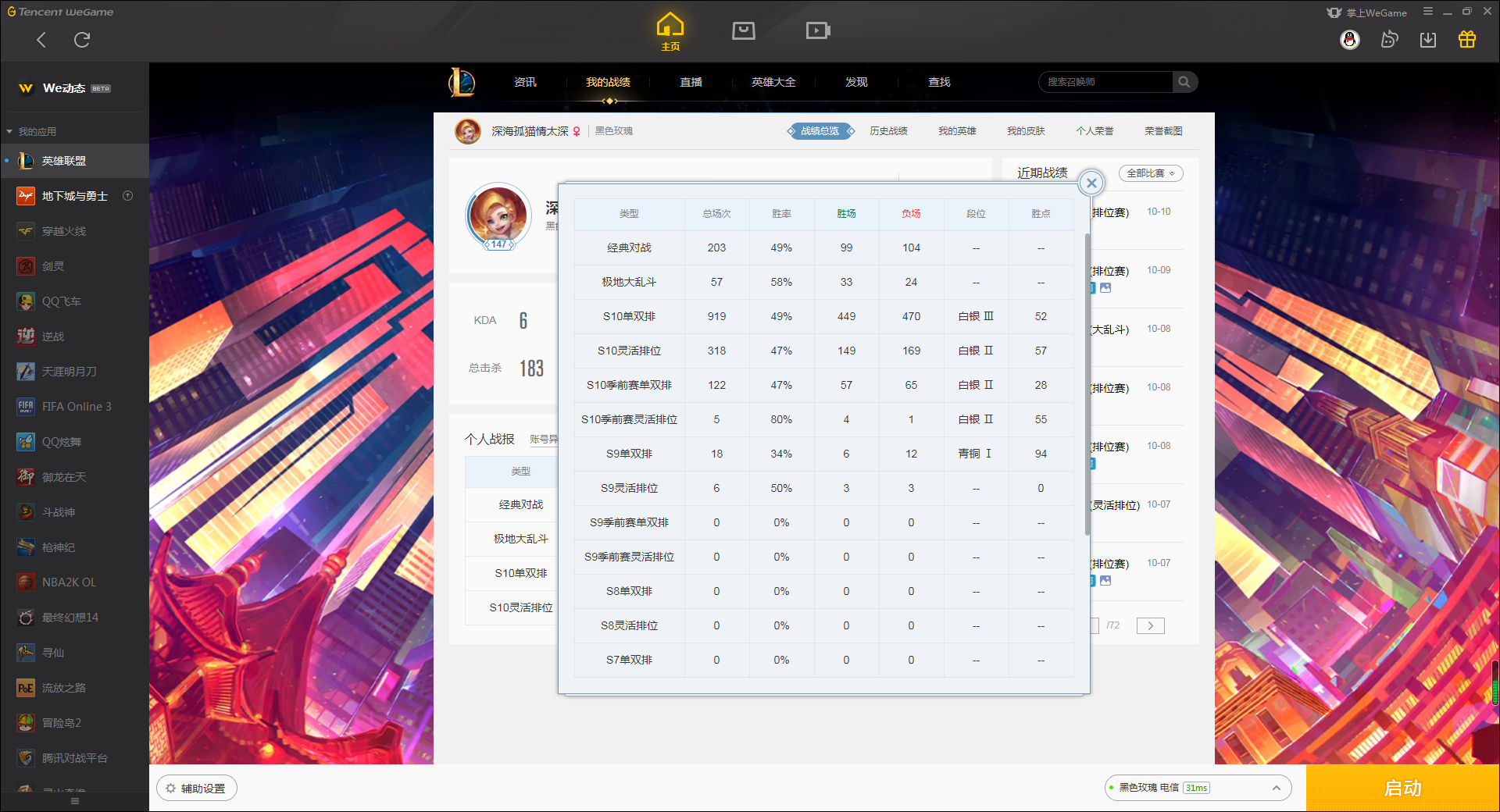Open the download manager icon

click(1428, 40)
